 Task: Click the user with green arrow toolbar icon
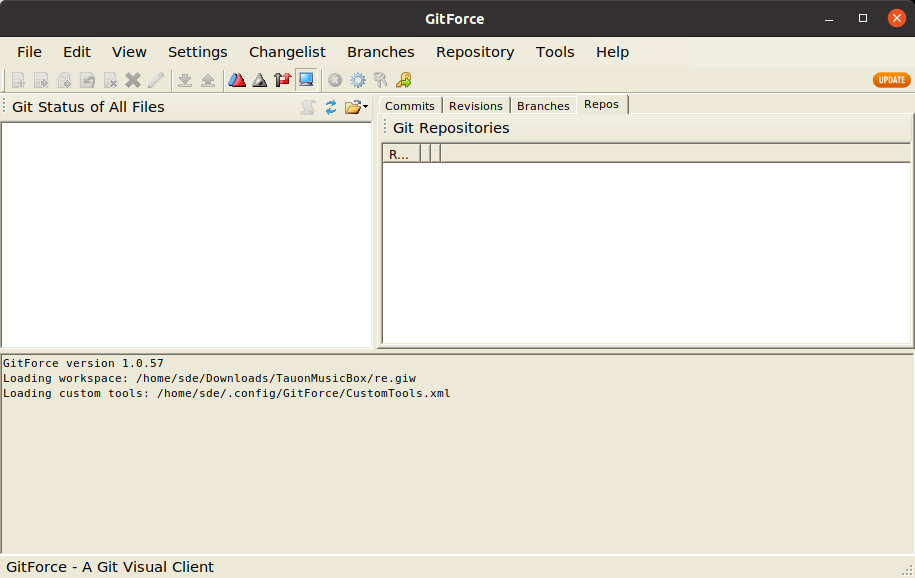[404, 80]
